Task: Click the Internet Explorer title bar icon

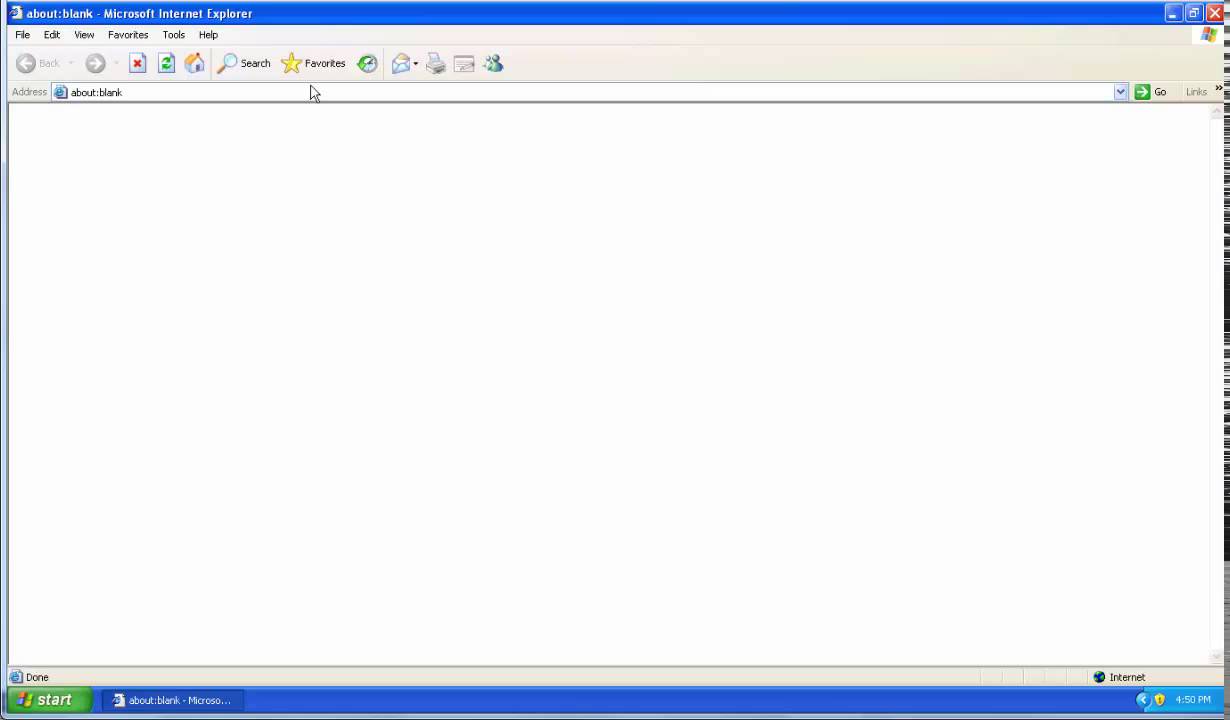Action: [16, 13]
